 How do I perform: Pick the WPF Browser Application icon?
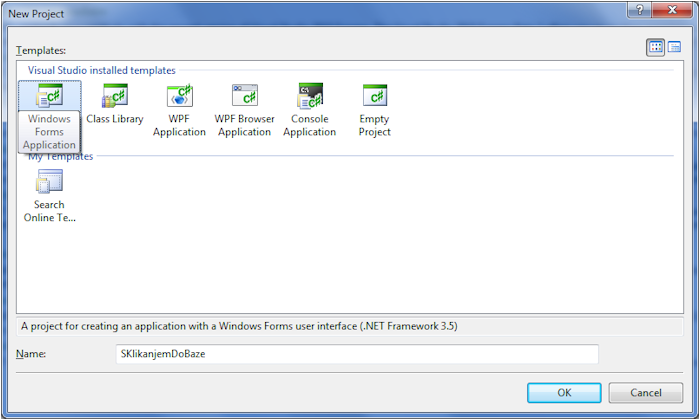(244, 96)
